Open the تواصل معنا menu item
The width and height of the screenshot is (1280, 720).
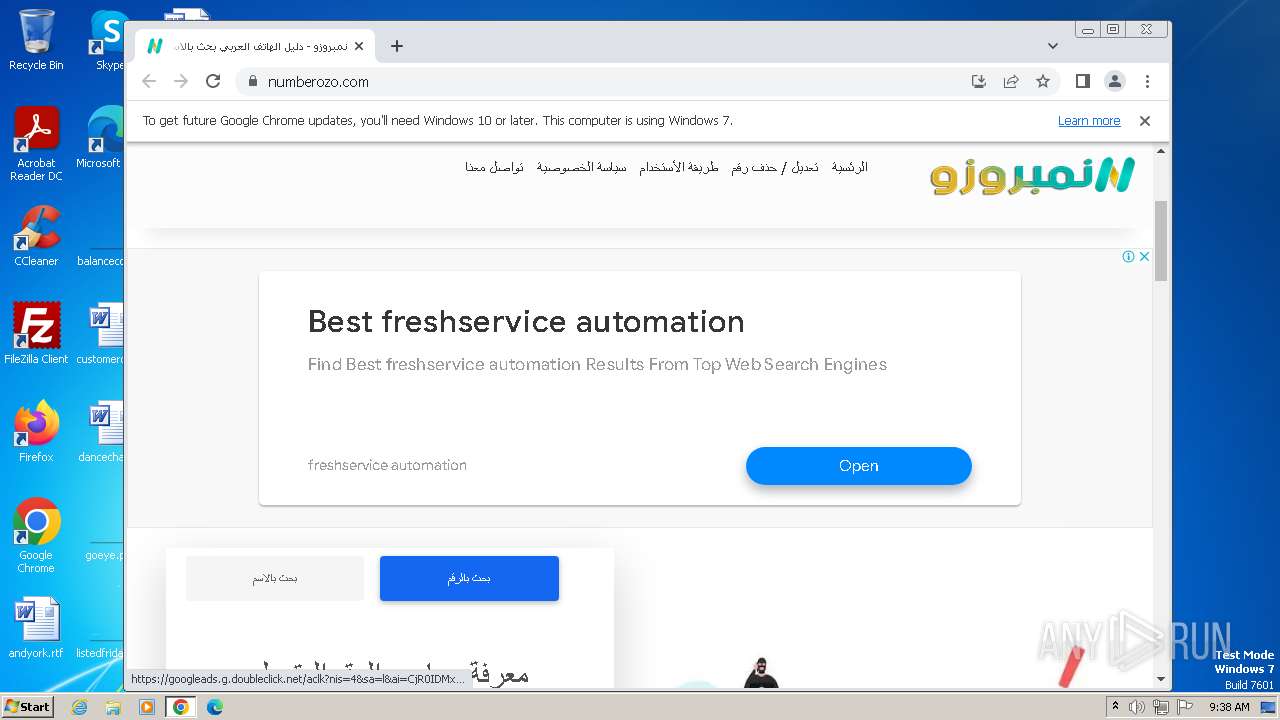(x=494, y=167)
